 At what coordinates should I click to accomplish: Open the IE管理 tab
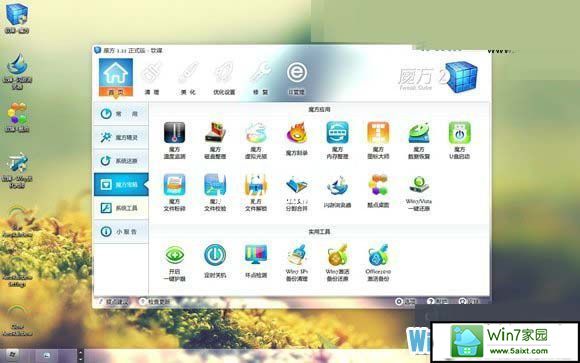296,78
